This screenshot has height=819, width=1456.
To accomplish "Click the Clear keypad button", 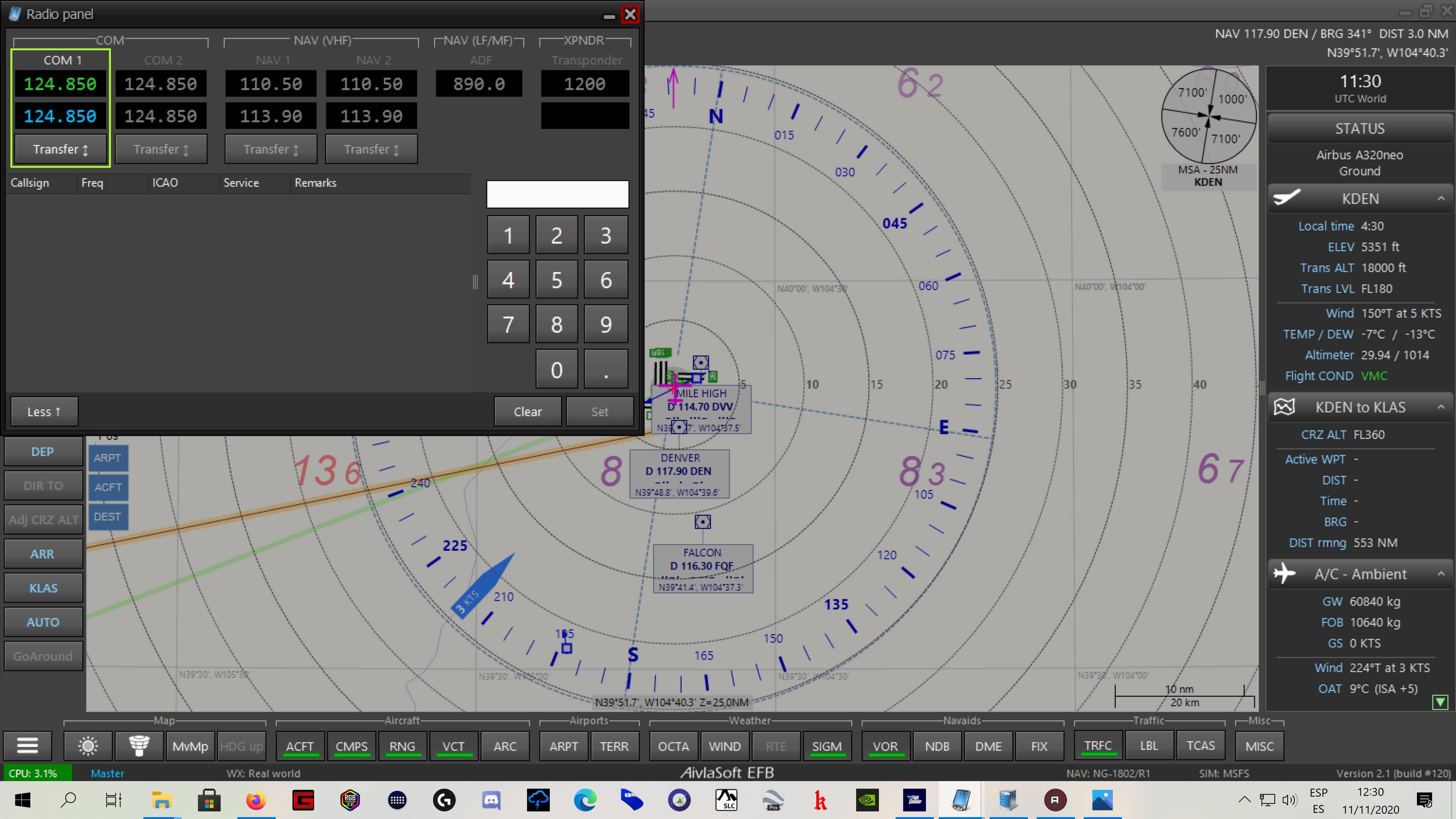I will (x=527, y=411).
